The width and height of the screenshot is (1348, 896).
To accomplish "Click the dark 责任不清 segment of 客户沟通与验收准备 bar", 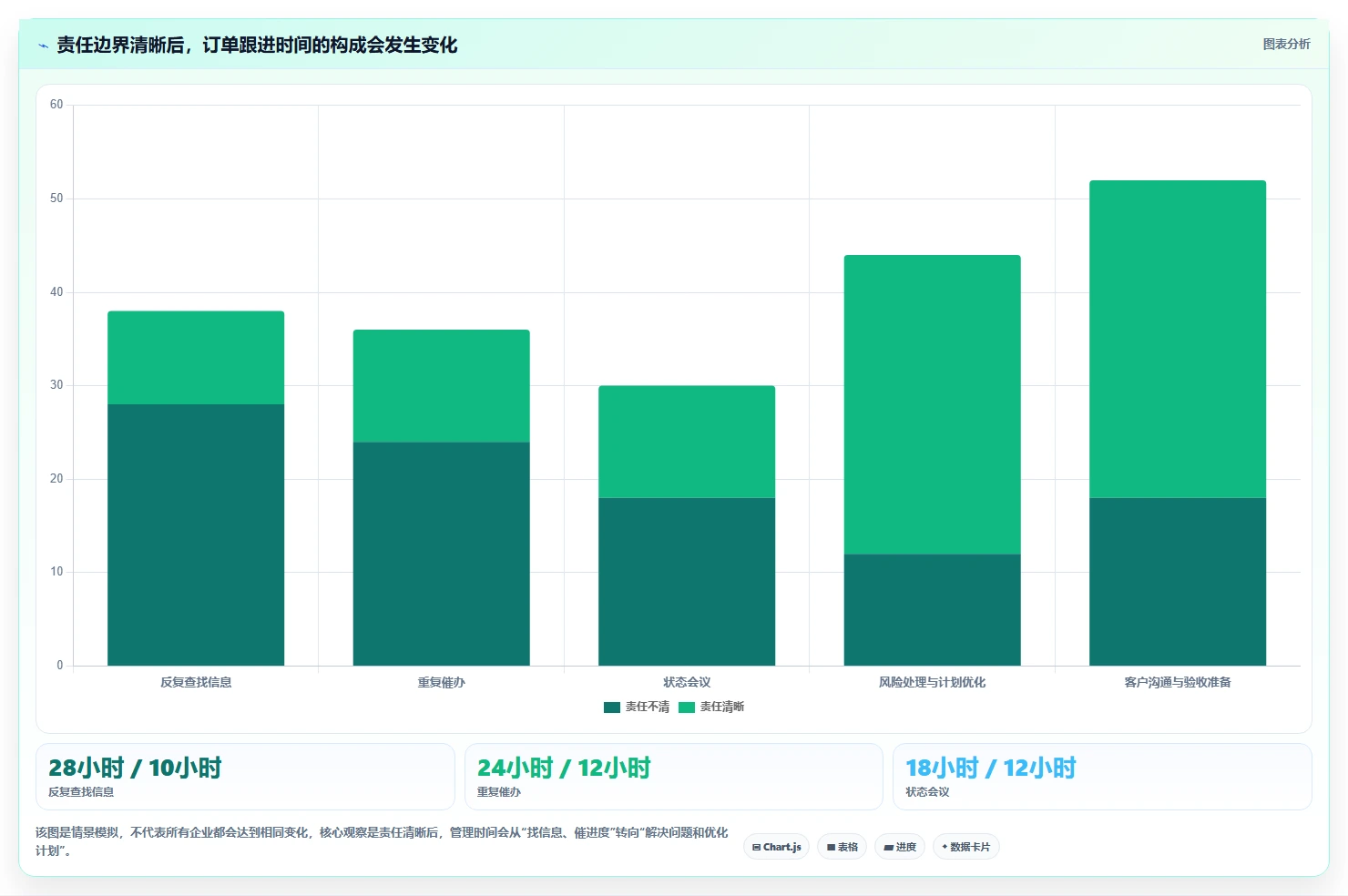I will (x=1178, y=582).
